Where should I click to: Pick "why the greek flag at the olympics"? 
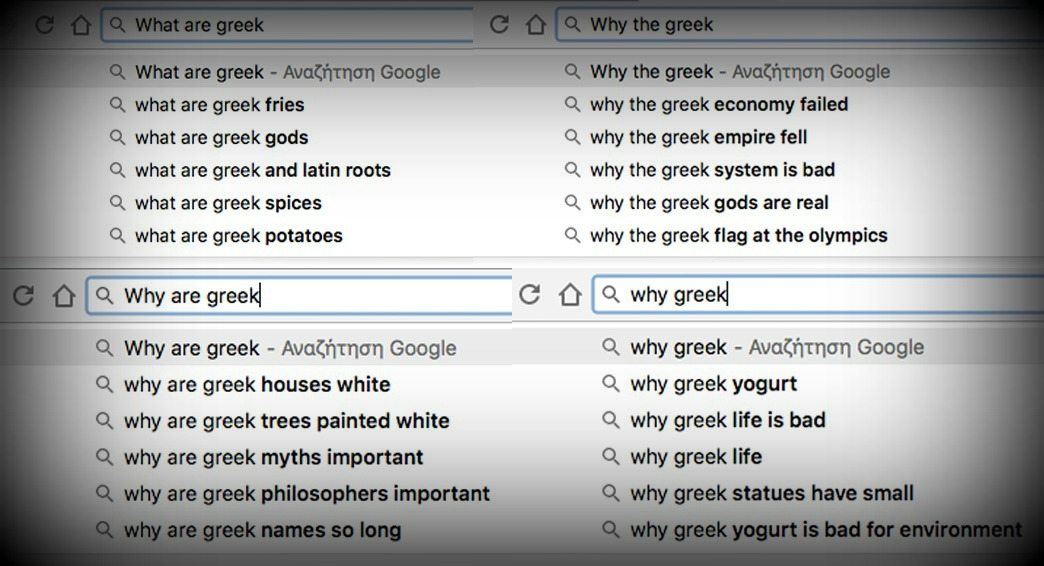tap(738, 237)
